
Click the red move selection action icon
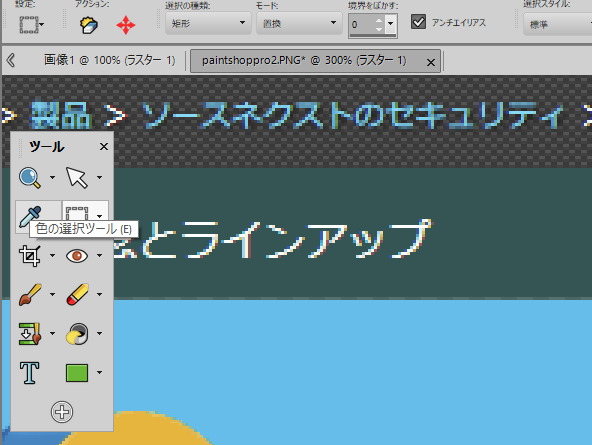click(126, 26)
